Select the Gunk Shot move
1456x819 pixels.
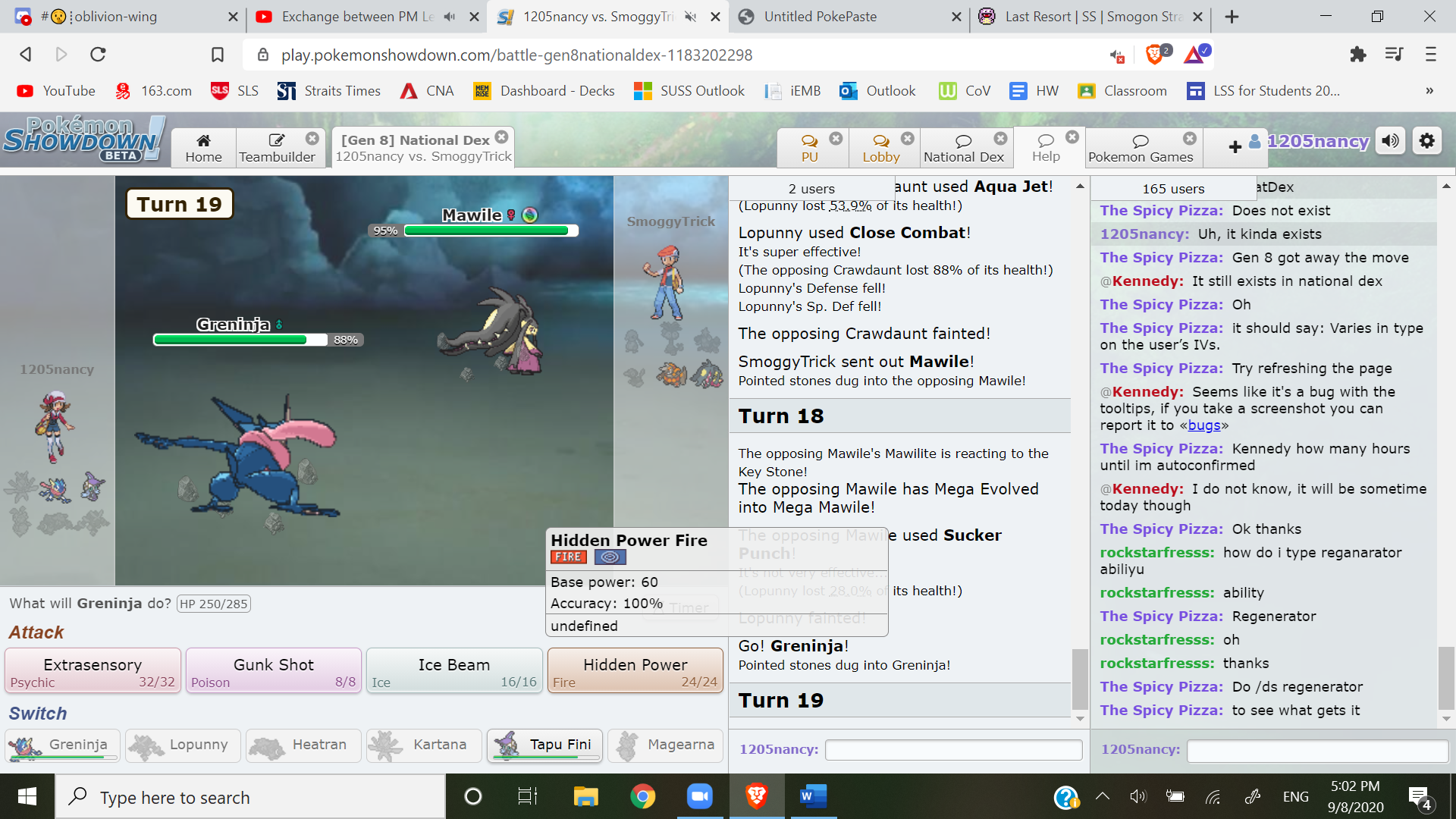click(273, 670)
